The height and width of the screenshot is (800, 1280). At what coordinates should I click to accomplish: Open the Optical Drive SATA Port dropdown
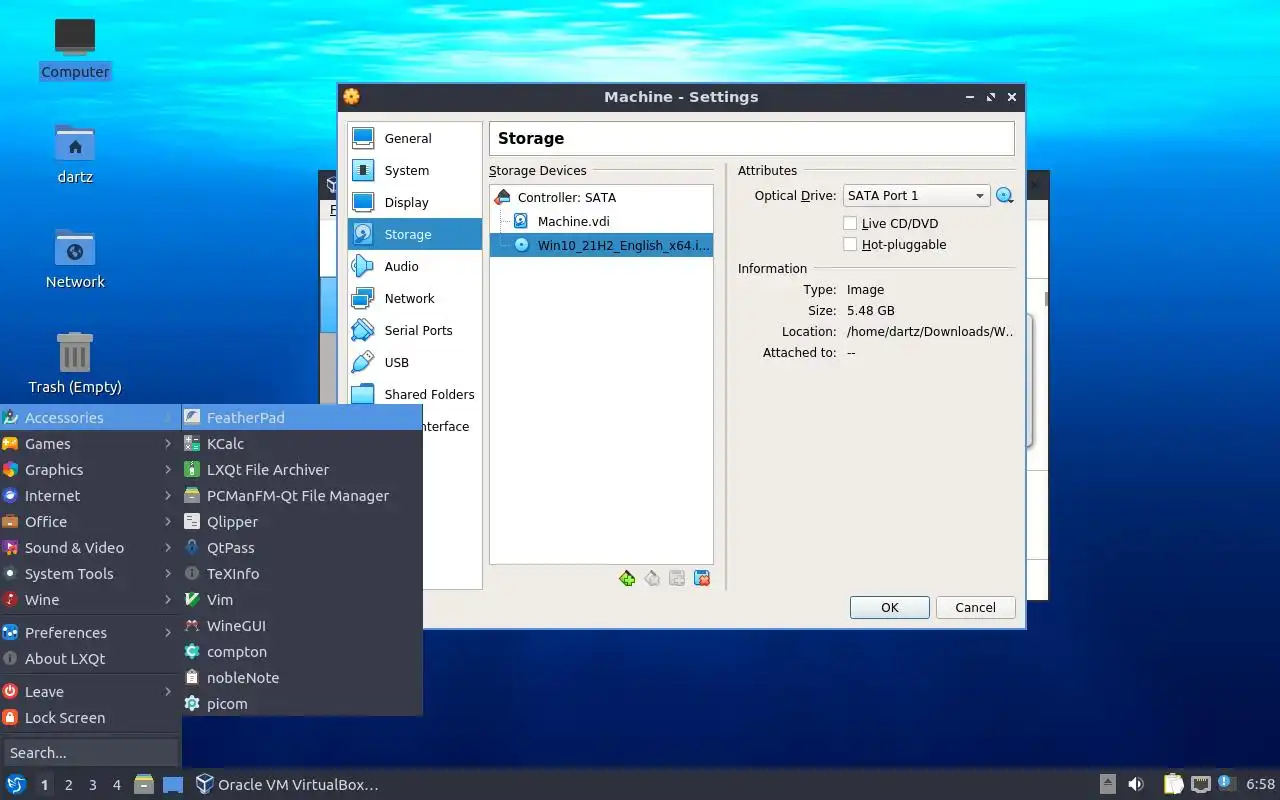pos(916,196)
